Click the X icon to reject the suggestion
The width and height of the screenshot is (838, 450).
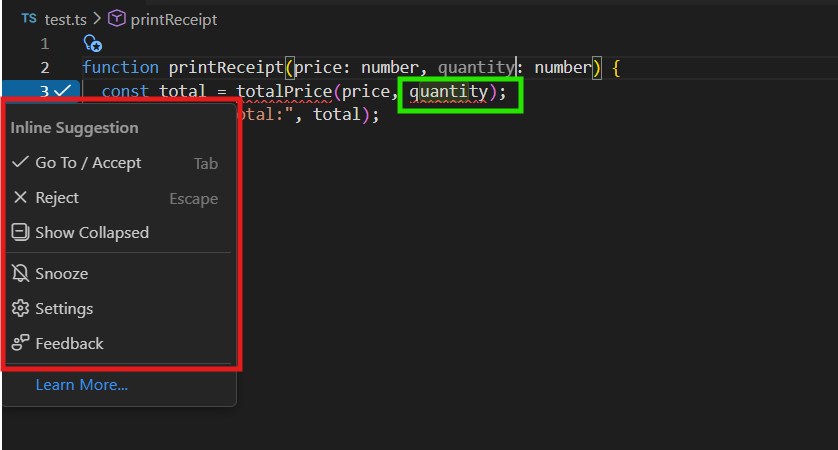[x=20, y=198]
